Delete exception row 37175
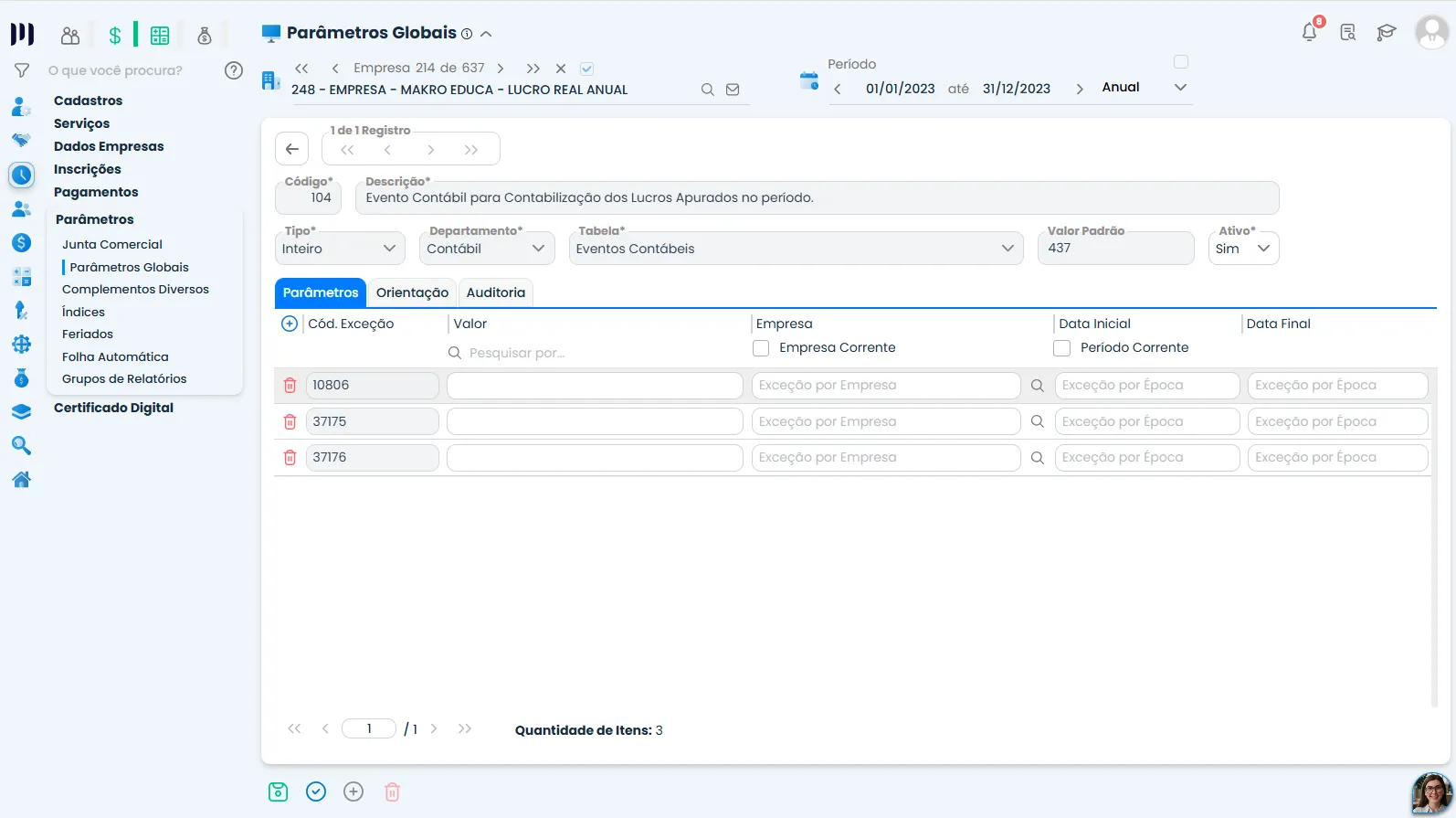This screenshot has height=818, width=1456. [290, 421]
